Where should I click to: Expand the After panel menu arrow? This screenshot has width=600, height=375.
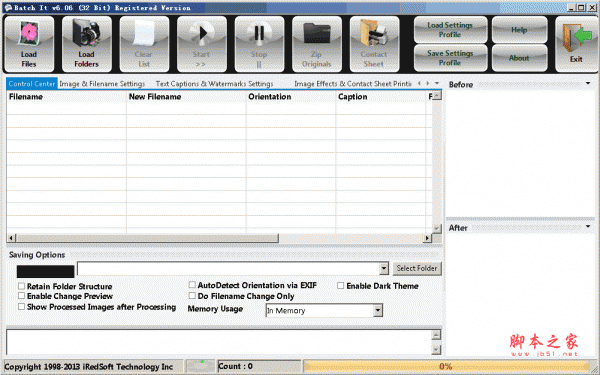[588, 227]
